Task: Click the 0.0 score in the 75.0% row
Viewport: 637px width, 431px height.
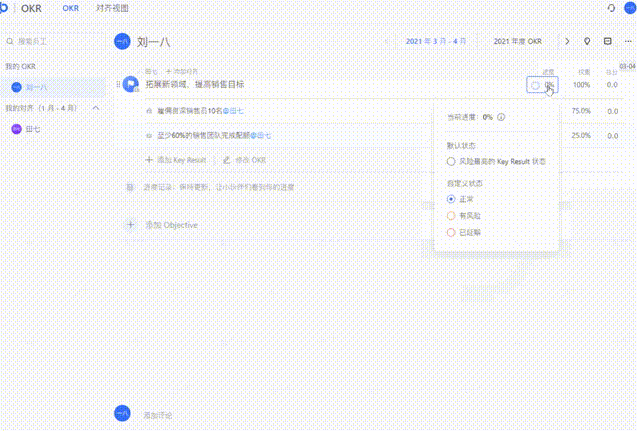Action: point(613,111)
